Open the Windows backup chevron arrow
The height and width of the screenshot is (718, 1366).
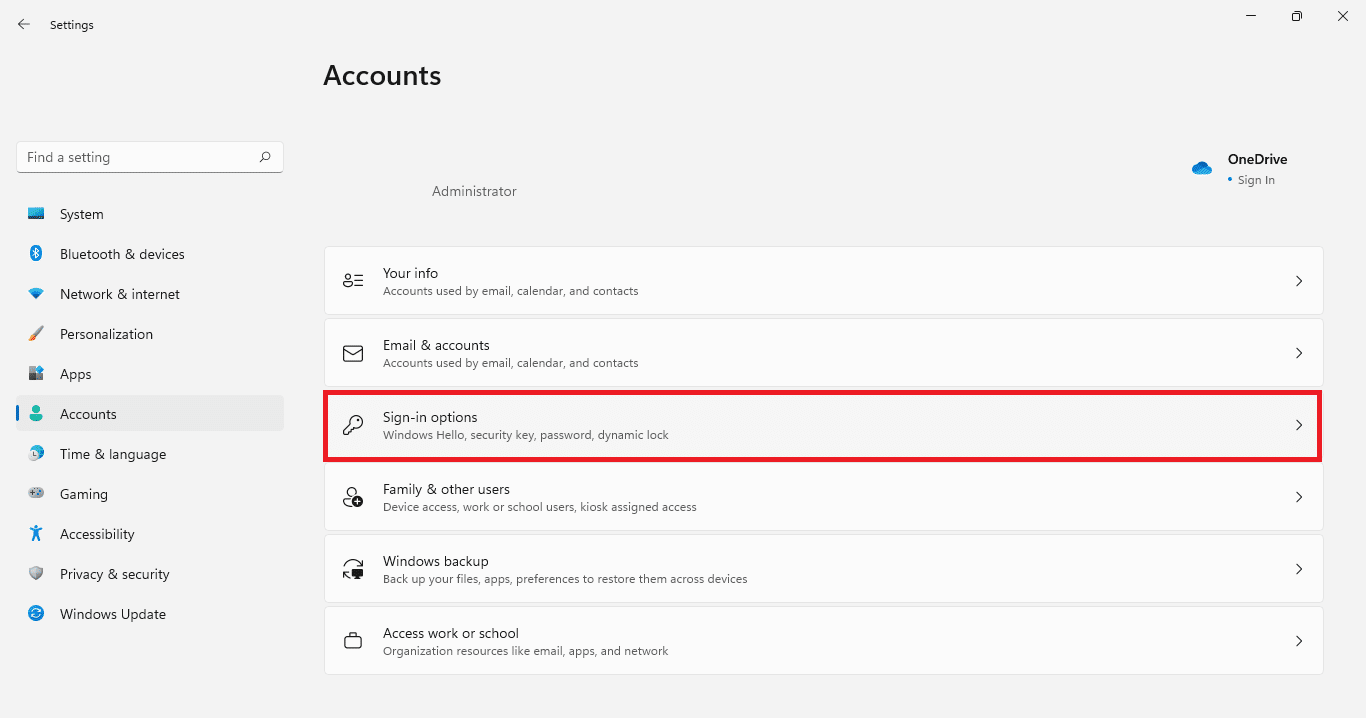click(x=1299, y=569)
